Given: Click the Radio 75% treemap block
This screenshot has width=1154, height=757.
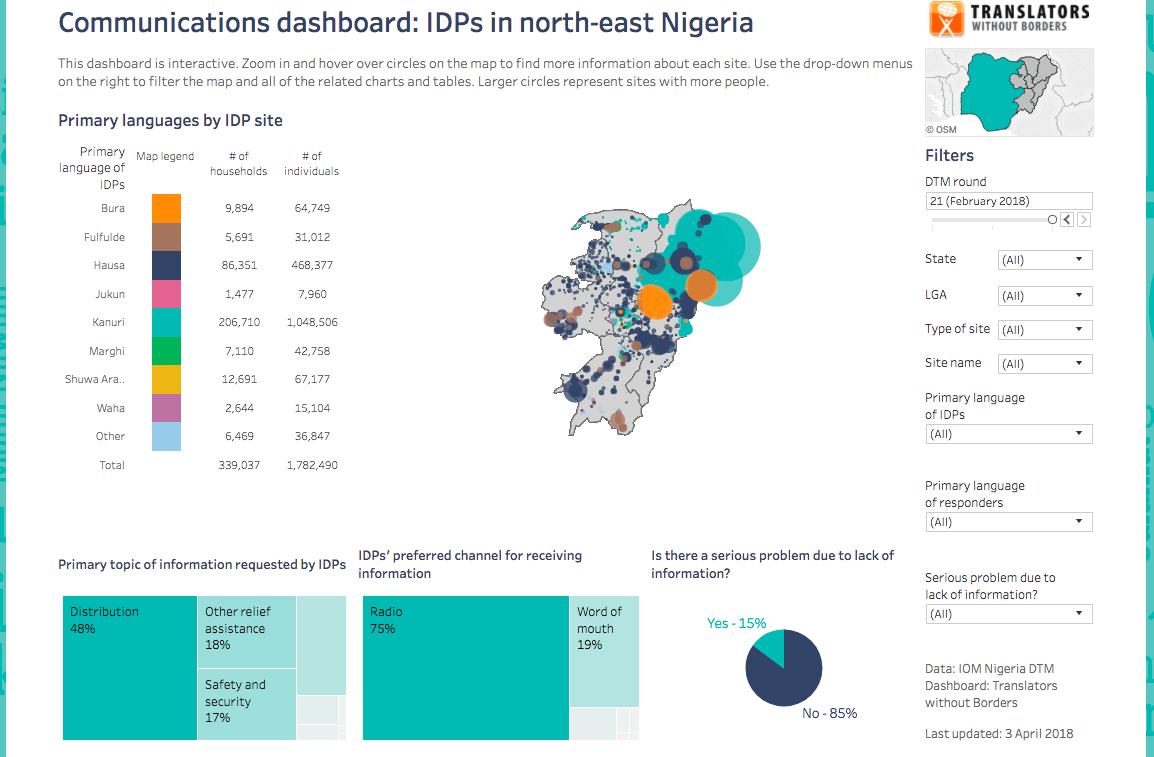Looking at the screenshot, I should (x=465, y=668).
